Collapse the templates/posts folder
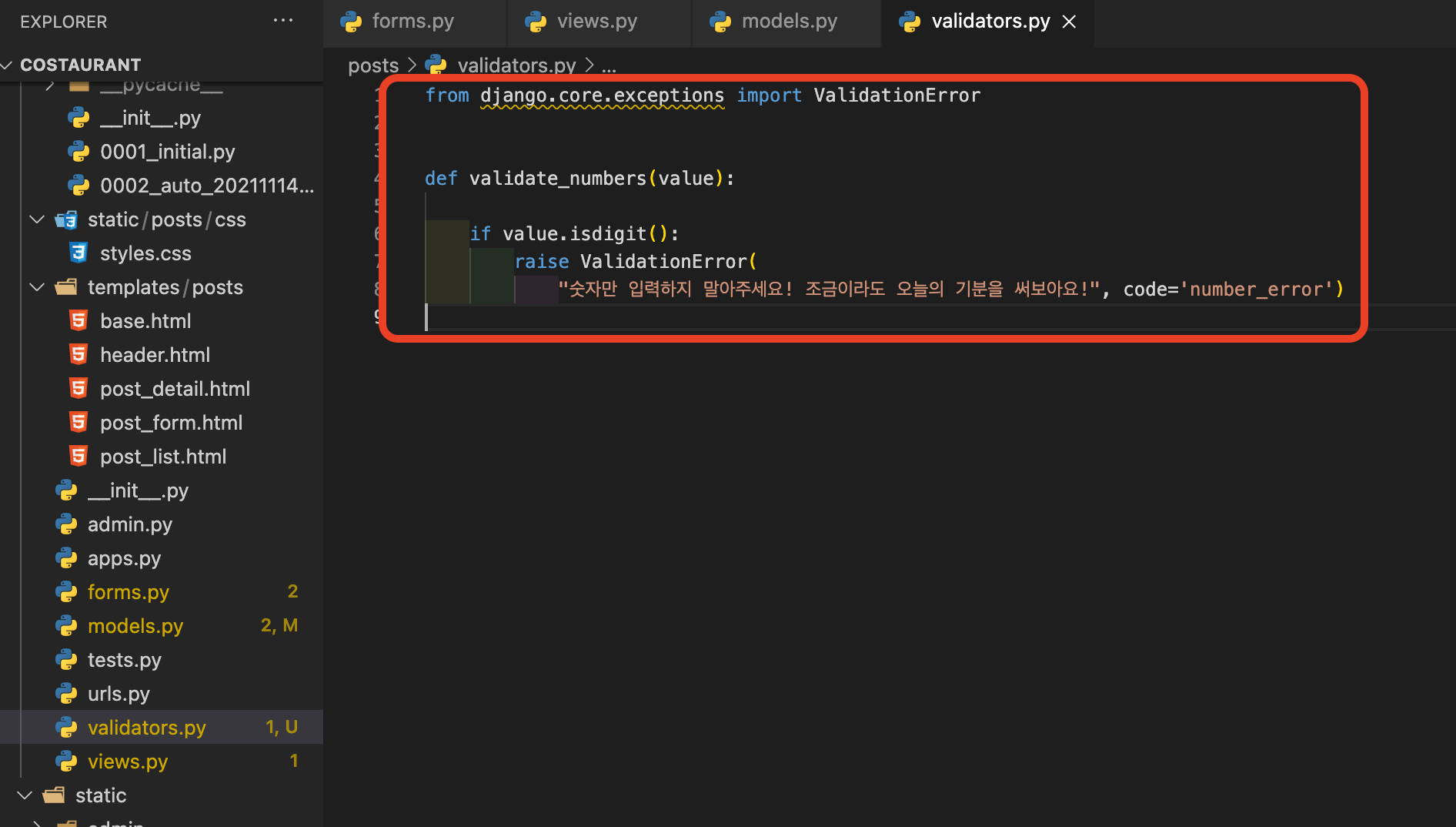 click(x=36, y=286)
